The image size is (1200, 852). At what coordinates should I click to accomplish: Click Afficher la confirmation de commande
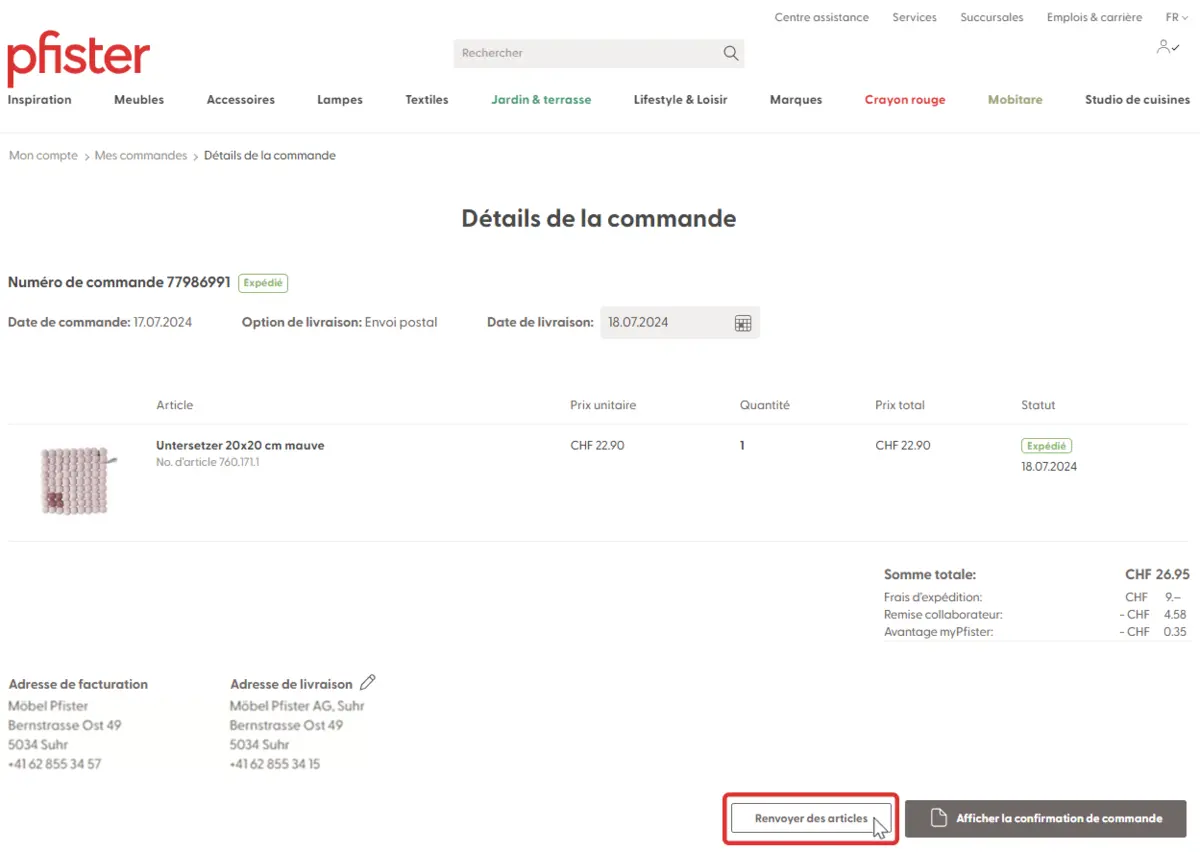(x=1058, y=818)
